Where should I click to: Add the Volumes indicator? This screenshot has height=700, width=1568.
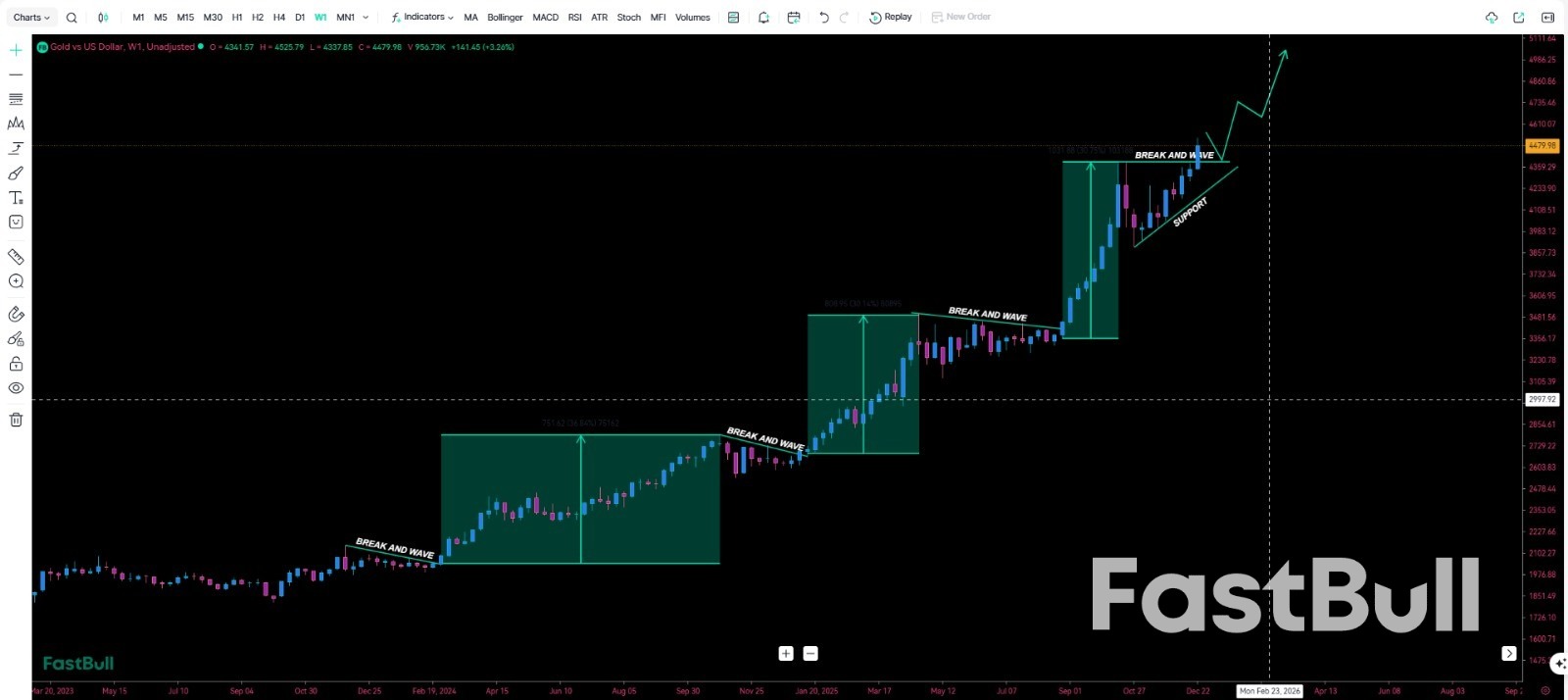(693, 17)
